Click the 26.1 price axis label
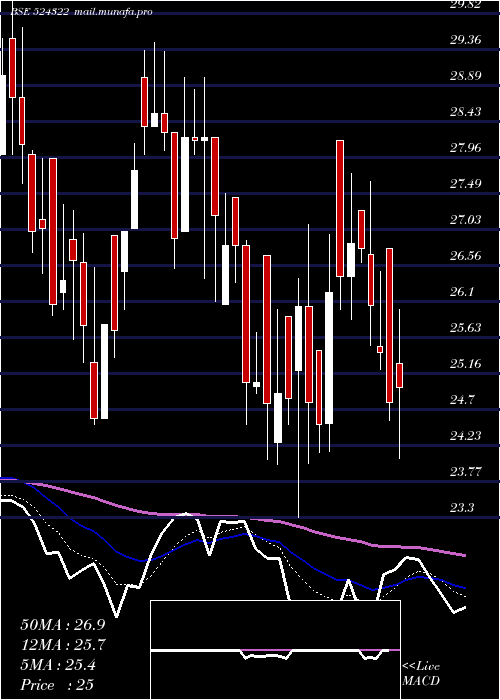The width and height of the screenshot is (500, 700). pos(462,292)
